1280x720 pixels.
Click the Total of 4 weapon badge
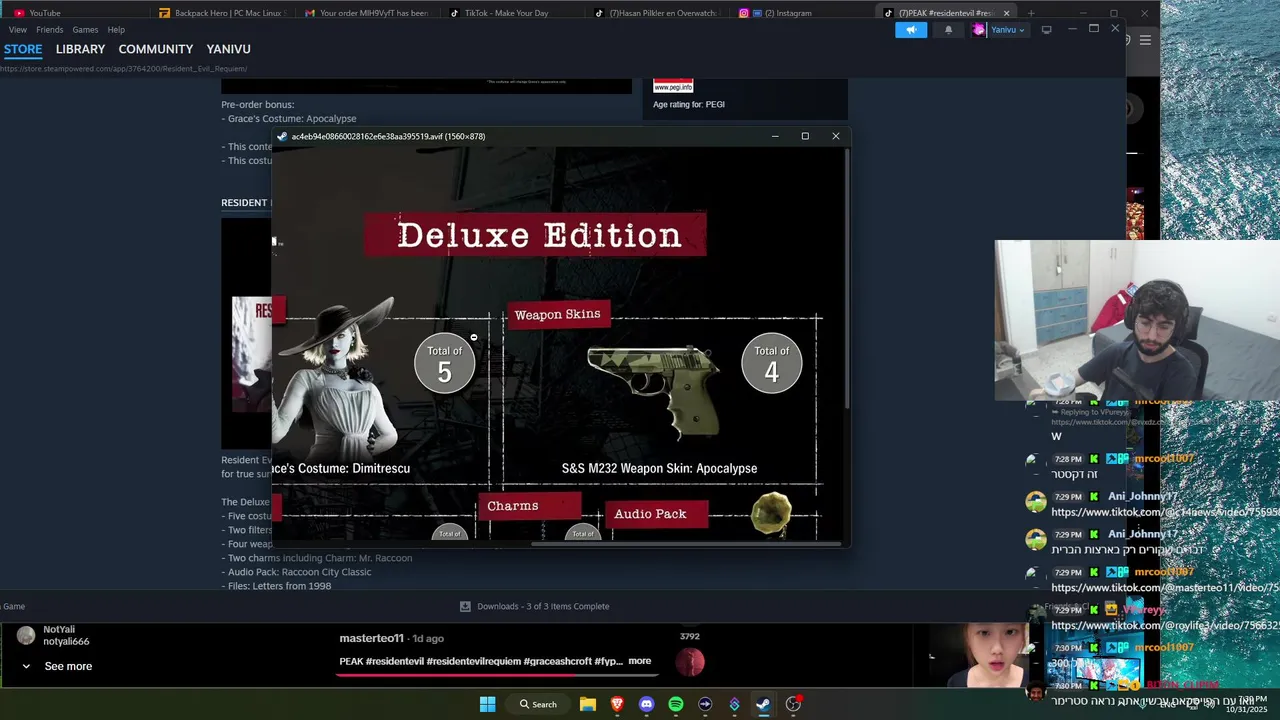pos(772,363)
